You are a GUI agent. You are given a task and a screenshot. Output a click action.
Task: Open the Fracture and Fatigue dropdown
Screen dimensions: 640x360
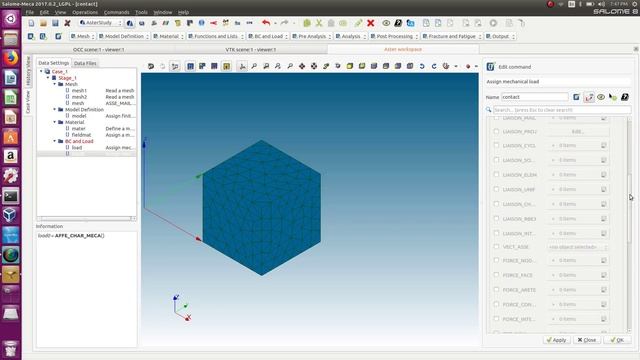tap(452, 36)
